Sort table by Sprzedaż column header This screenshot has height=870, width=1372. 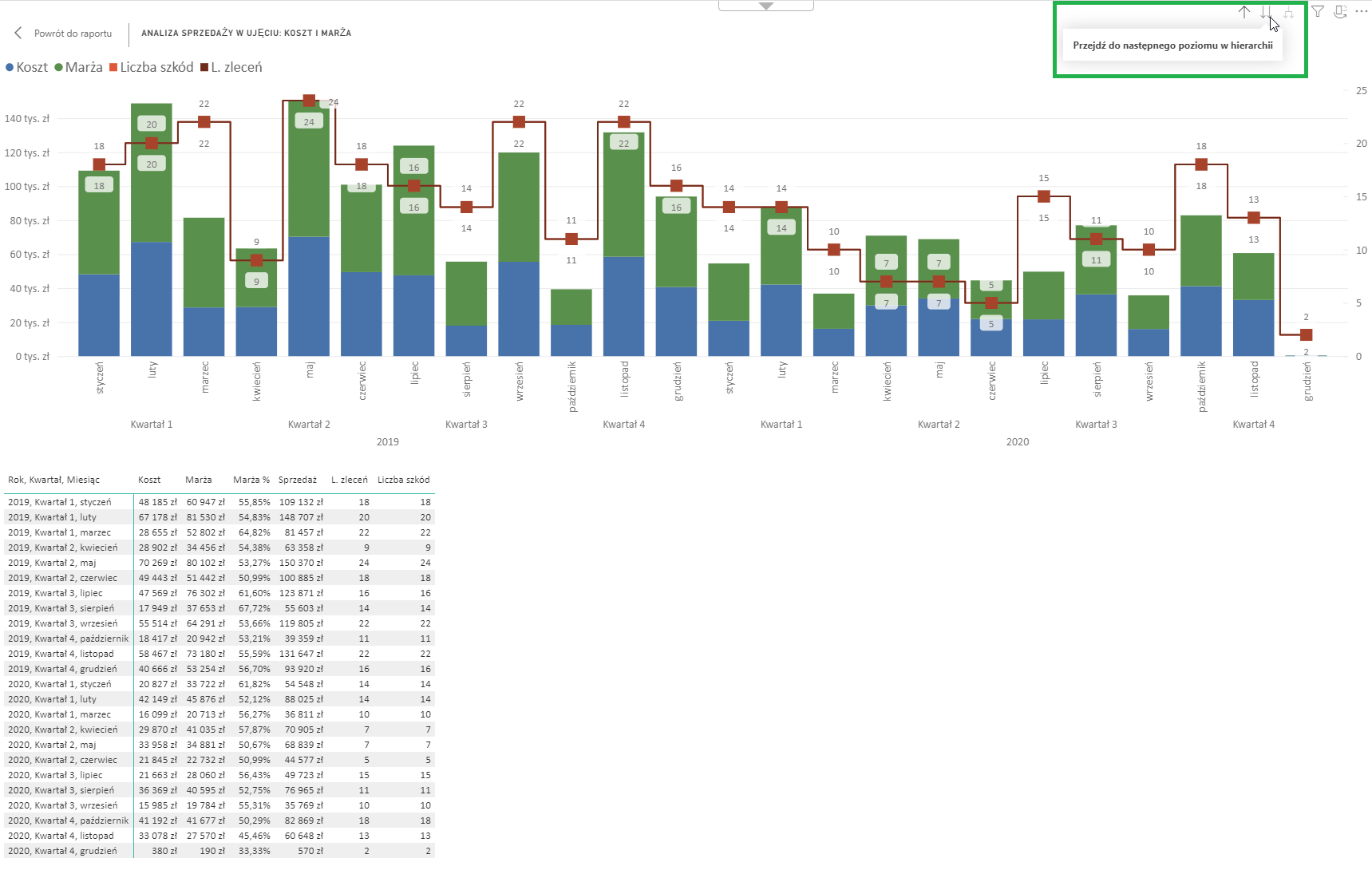click(x=297, y=480)
